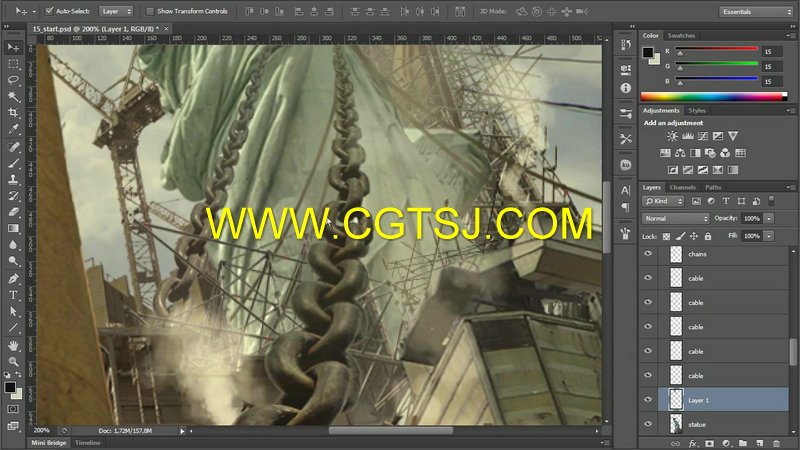Select the Layer 1 layer

[x=723, y=399]
